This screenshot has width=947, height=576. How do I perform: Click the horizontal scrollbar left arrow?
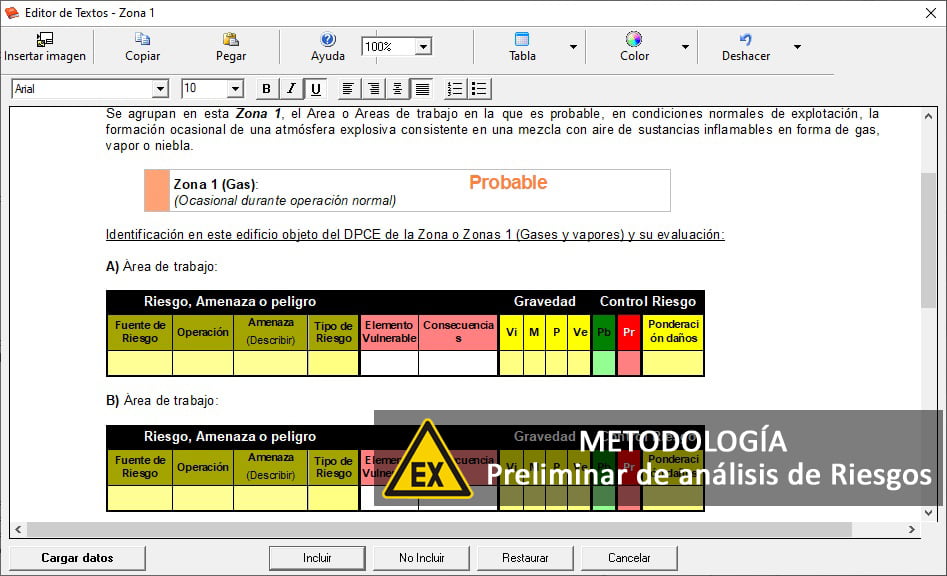click(18, 530)
